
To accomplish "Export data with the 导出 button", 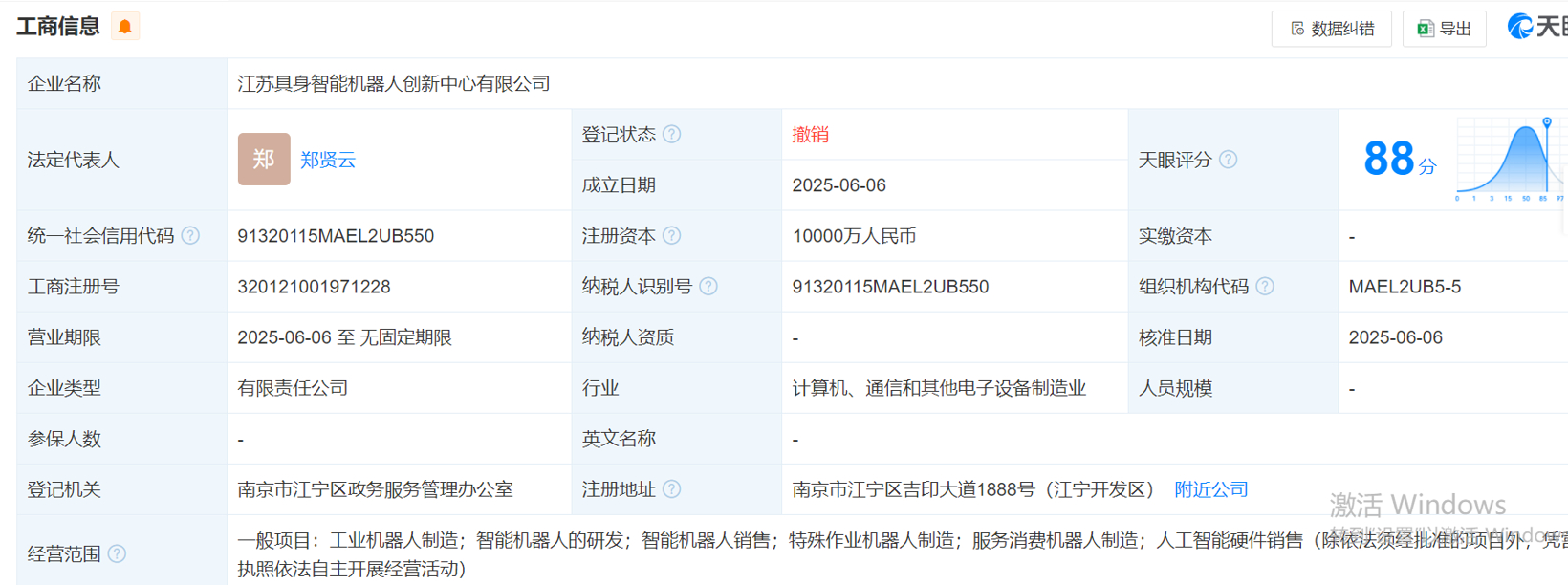I will click(x=1444, y=29).
